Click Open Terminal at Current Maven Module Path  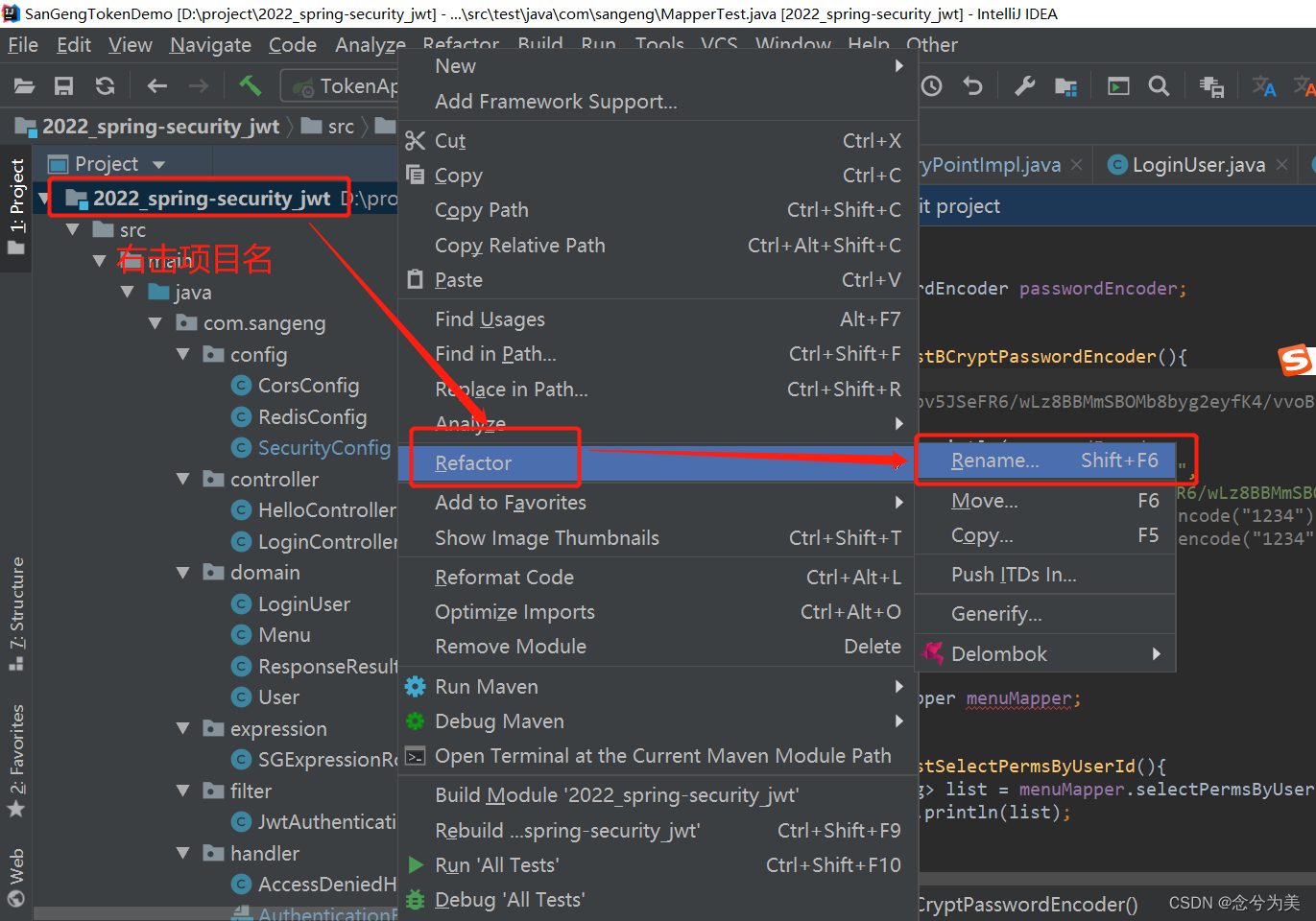(x=658, y=756)
